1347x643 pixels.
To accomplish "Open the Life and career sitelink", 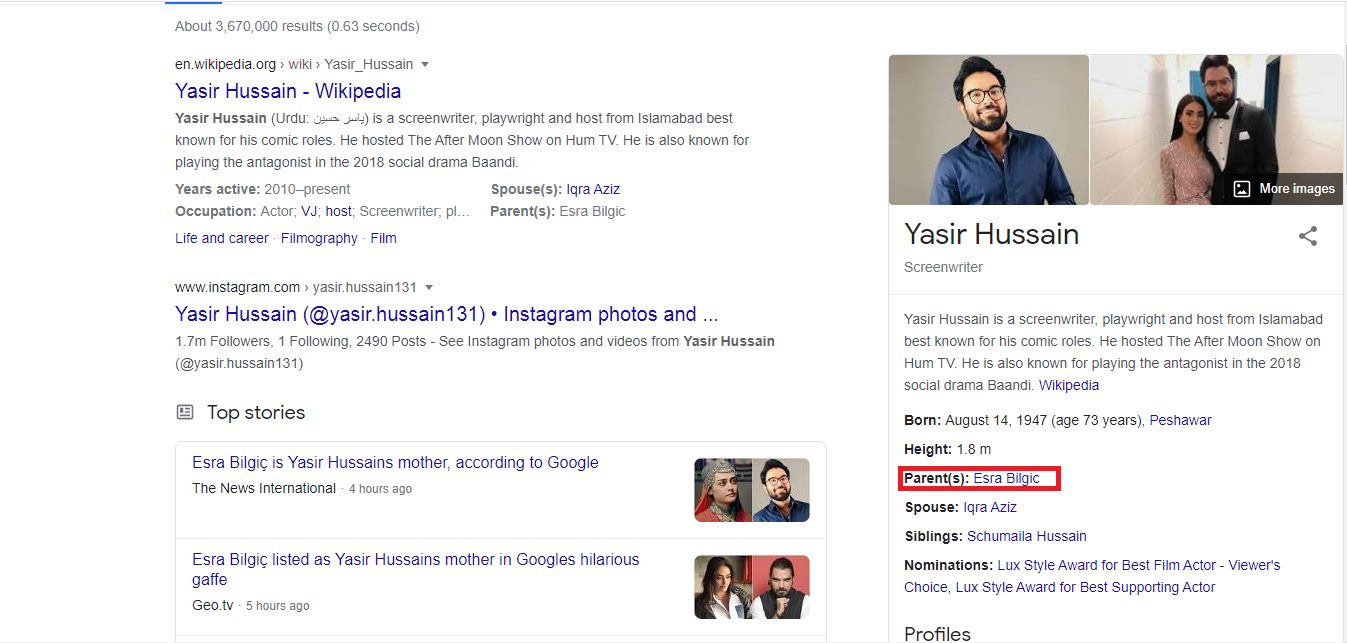I will click(x=222, y=238).
